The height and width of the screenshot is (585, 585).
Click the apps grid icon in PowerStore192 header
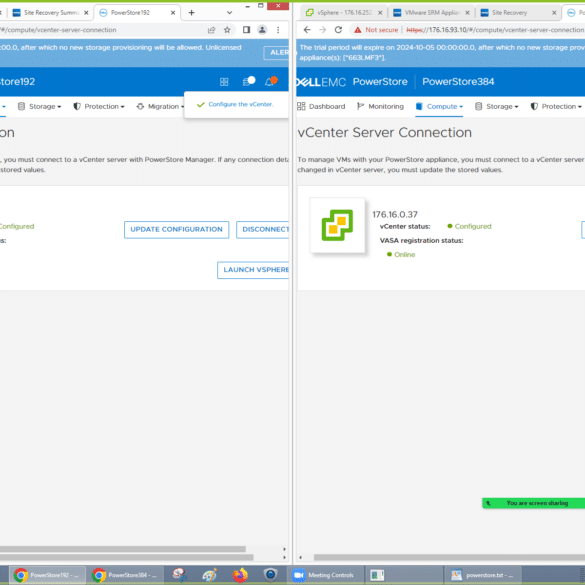[224, 82]
